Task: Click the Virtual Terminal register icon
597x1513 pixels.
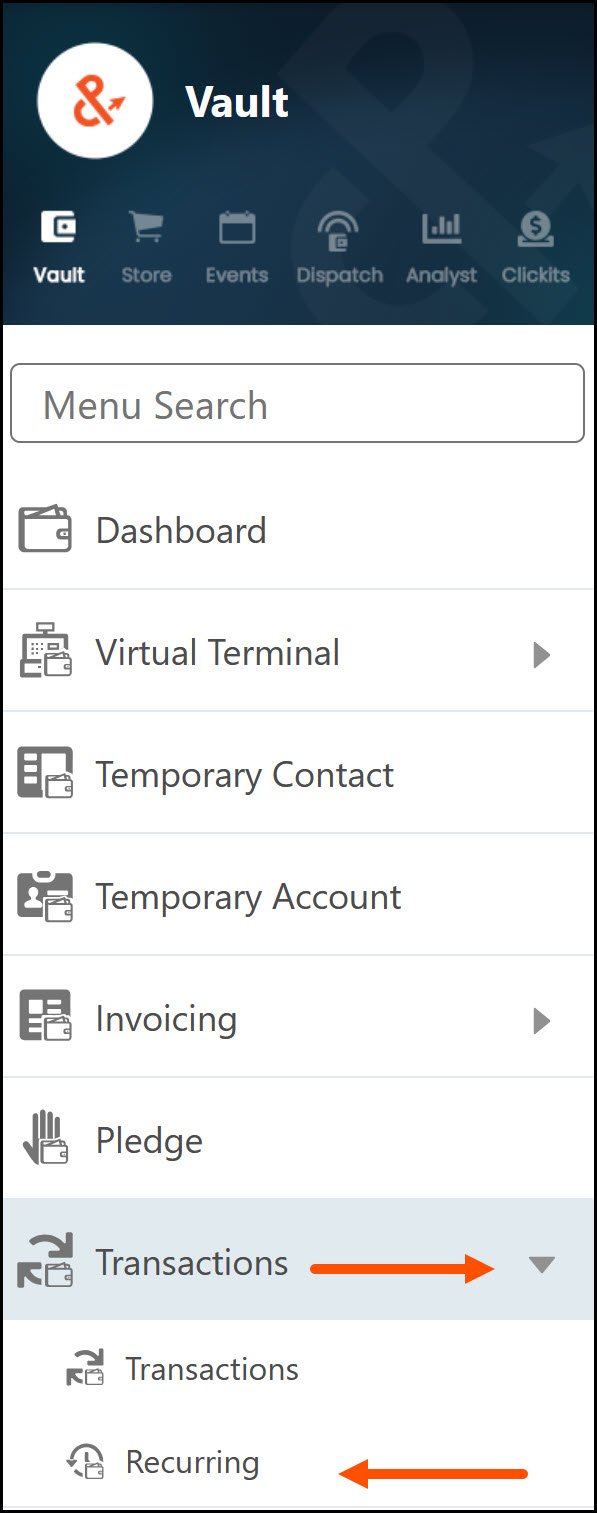Action: pos(45,651)
